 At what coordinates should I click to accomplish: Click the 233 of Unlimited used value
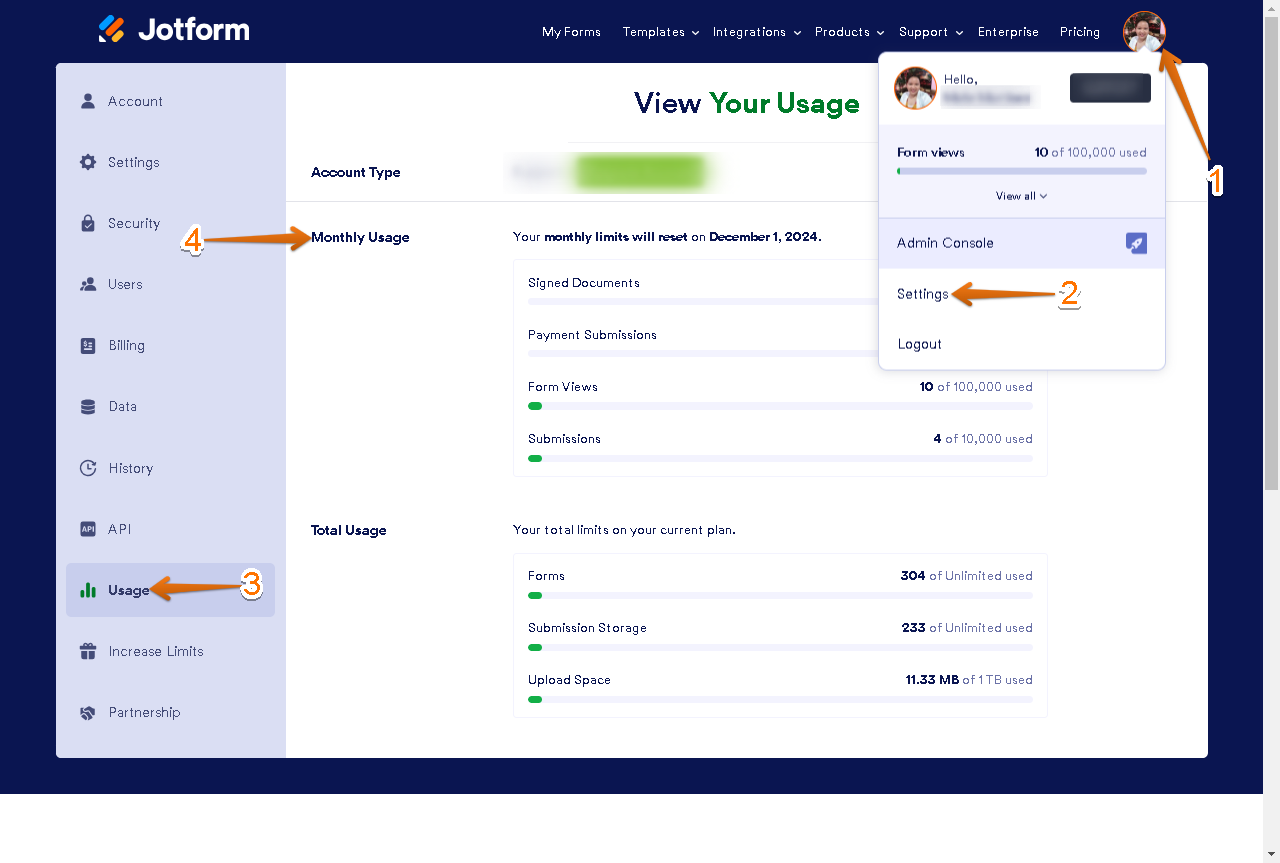tap(967, 628)
